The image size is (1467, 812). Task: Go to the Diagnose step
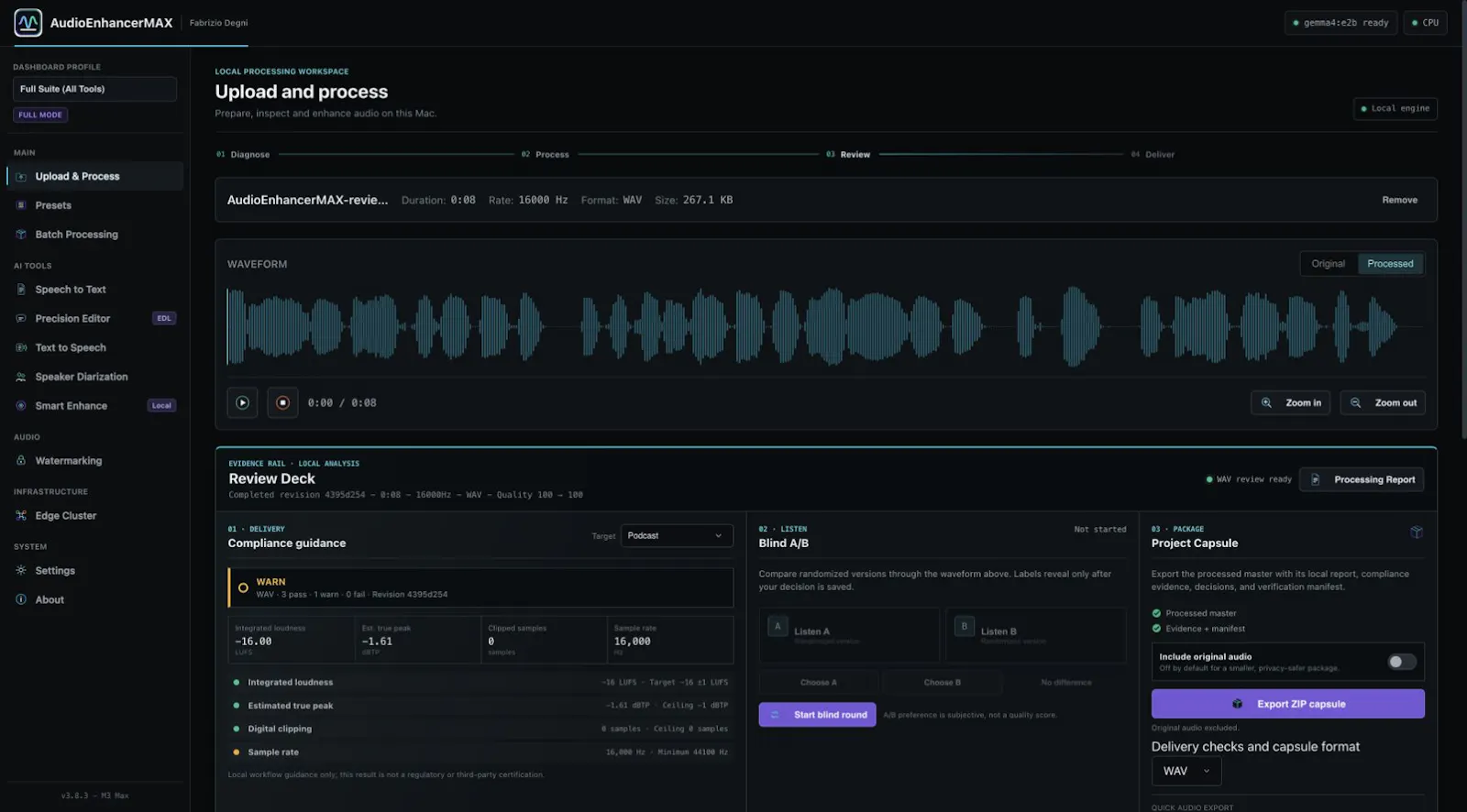[243, 155]
